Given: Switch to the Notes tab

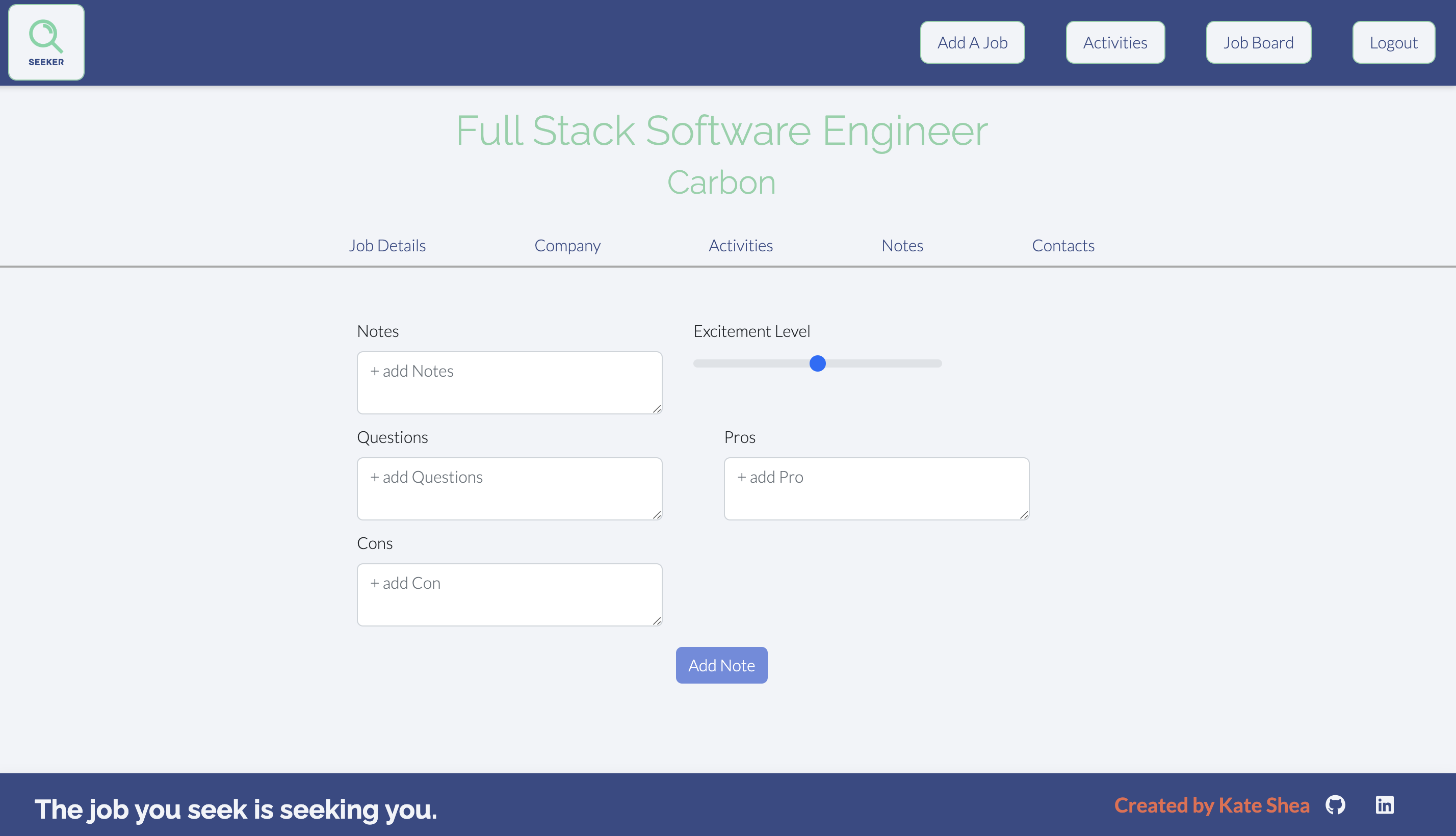Looking at the screenshot, I should click(902, 245).
